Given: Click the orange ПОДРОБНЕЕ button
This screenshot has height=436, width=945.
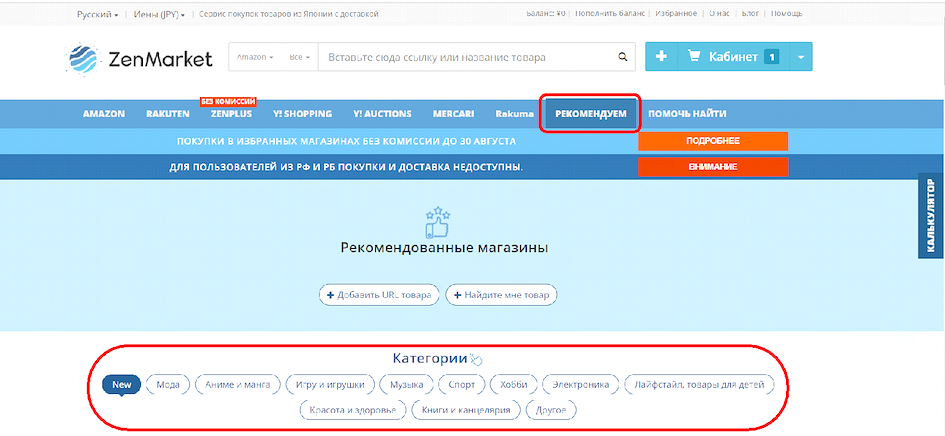Looking at the screenshot, I should click(713, 141).
